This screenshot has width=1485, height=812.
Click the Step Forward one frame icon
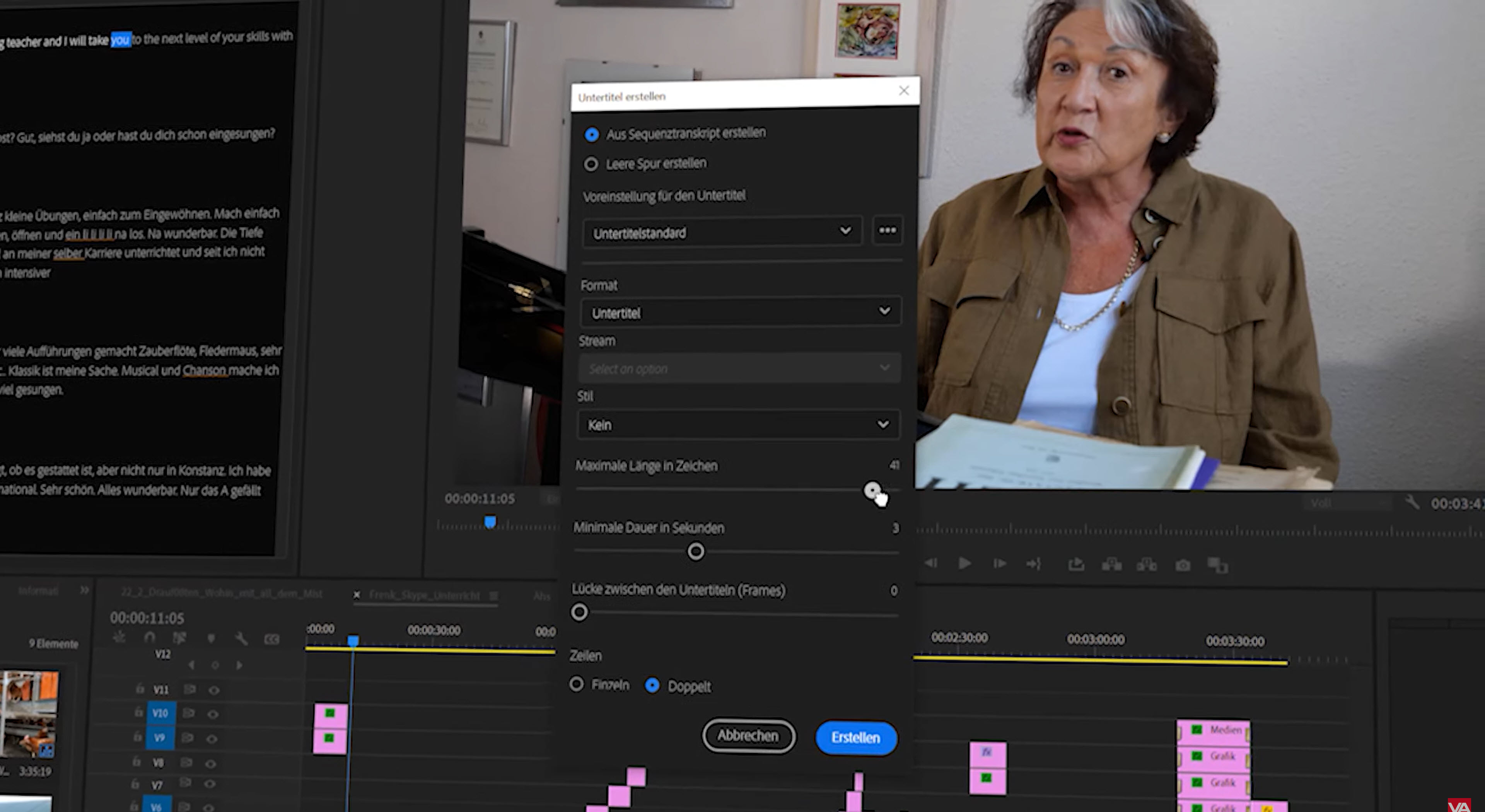(1000, 564)
